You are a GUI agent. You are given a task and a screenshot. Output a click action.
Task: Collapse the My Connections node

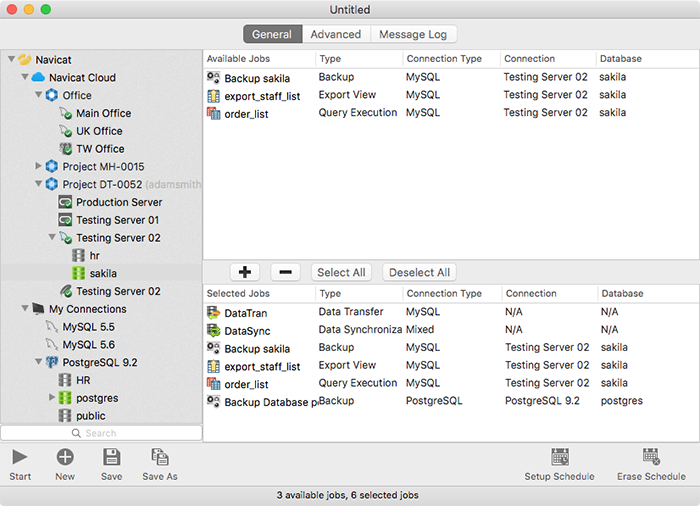point(25,308)
